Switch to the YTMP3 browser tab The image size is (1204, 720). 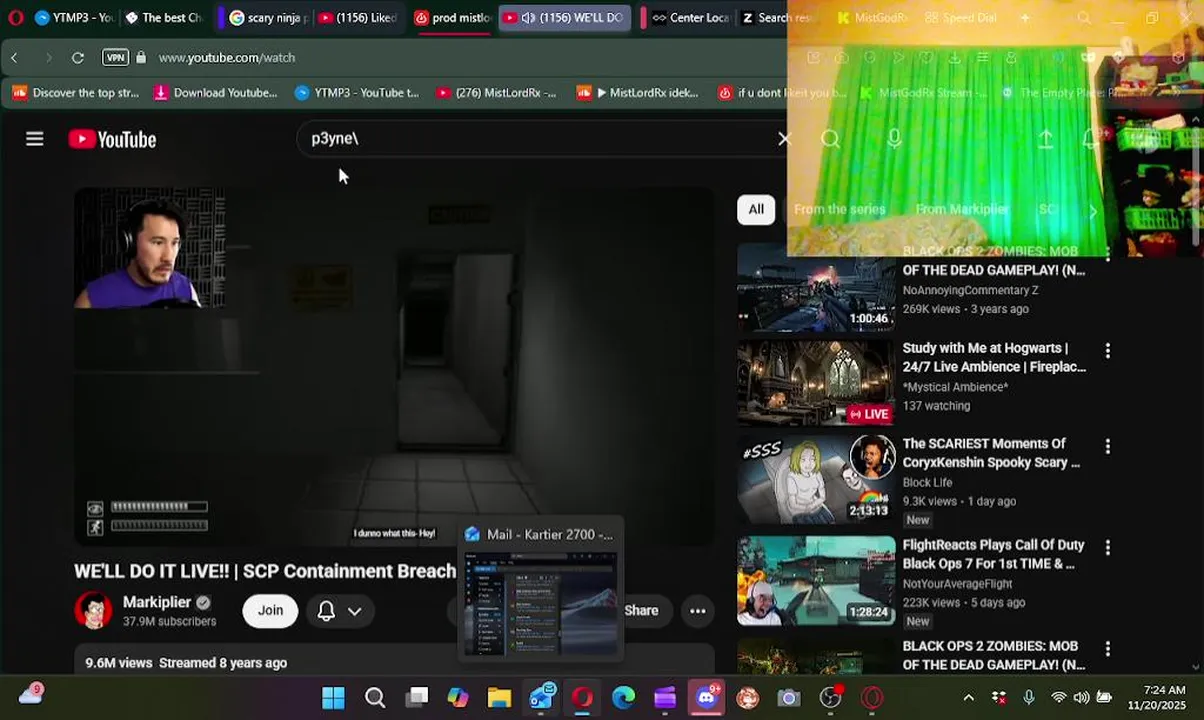pos(75,17)
